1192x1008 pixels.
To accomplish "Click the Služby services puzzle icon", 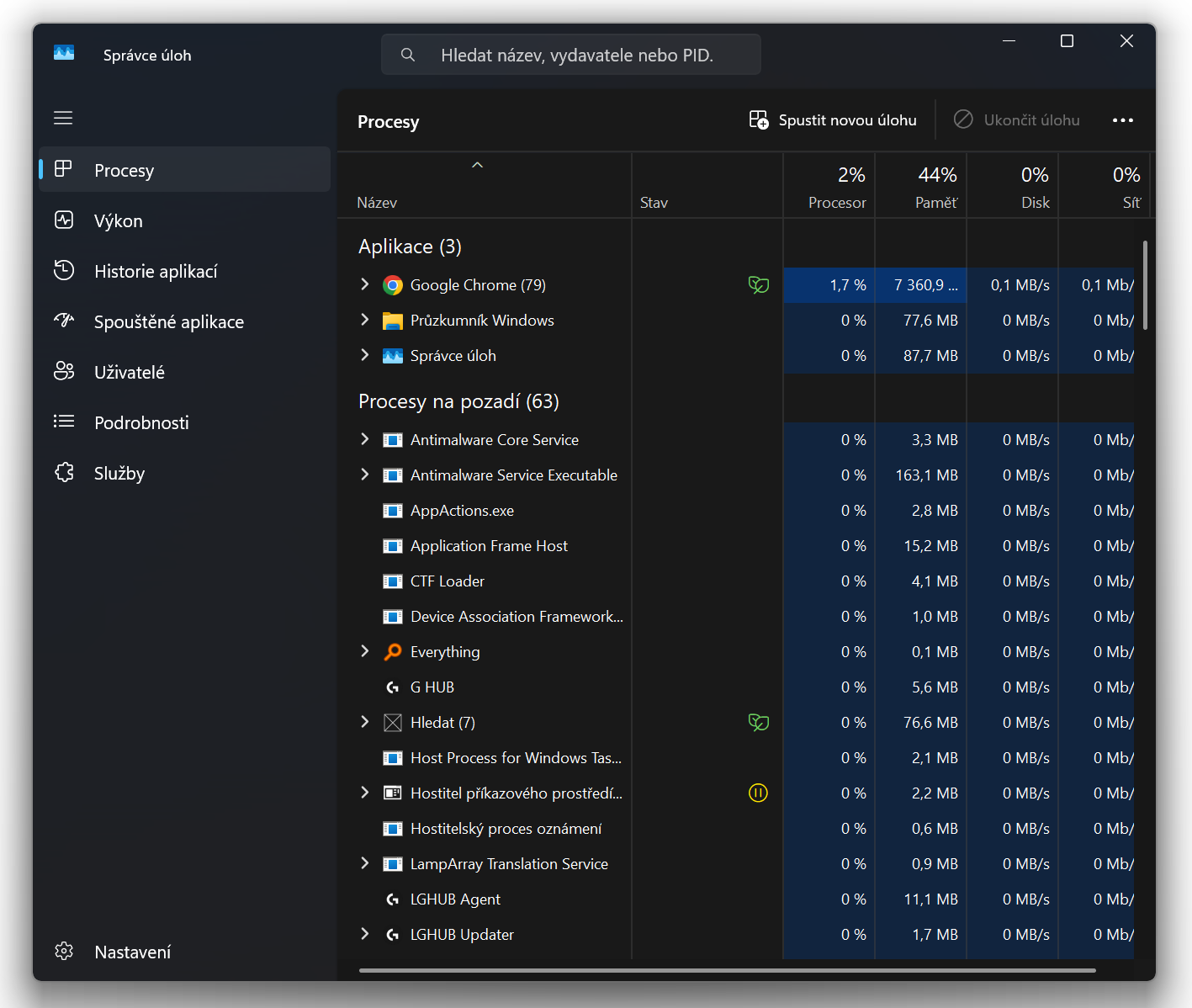I will click(64, 473).
